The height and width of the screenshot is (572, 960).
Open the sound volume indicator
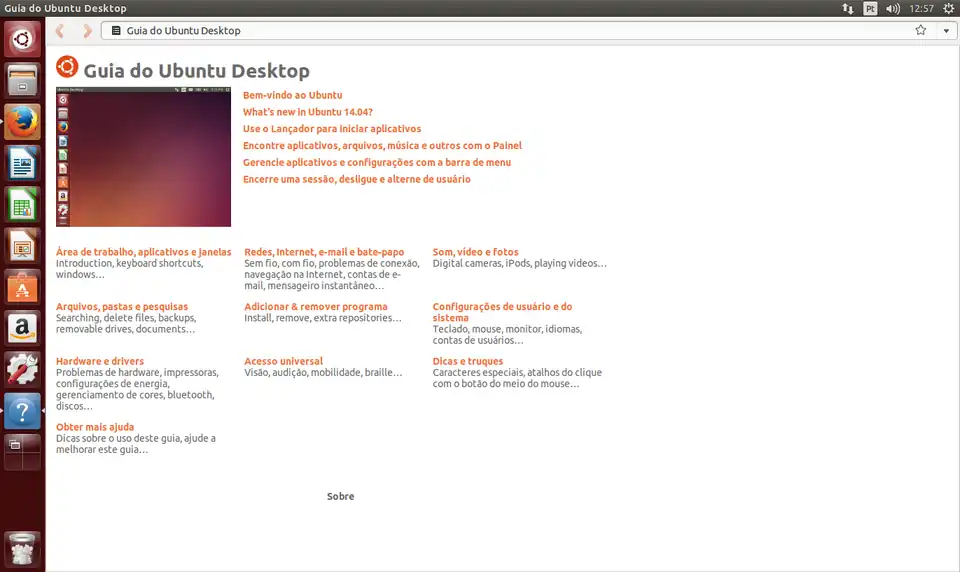point(893,9)
